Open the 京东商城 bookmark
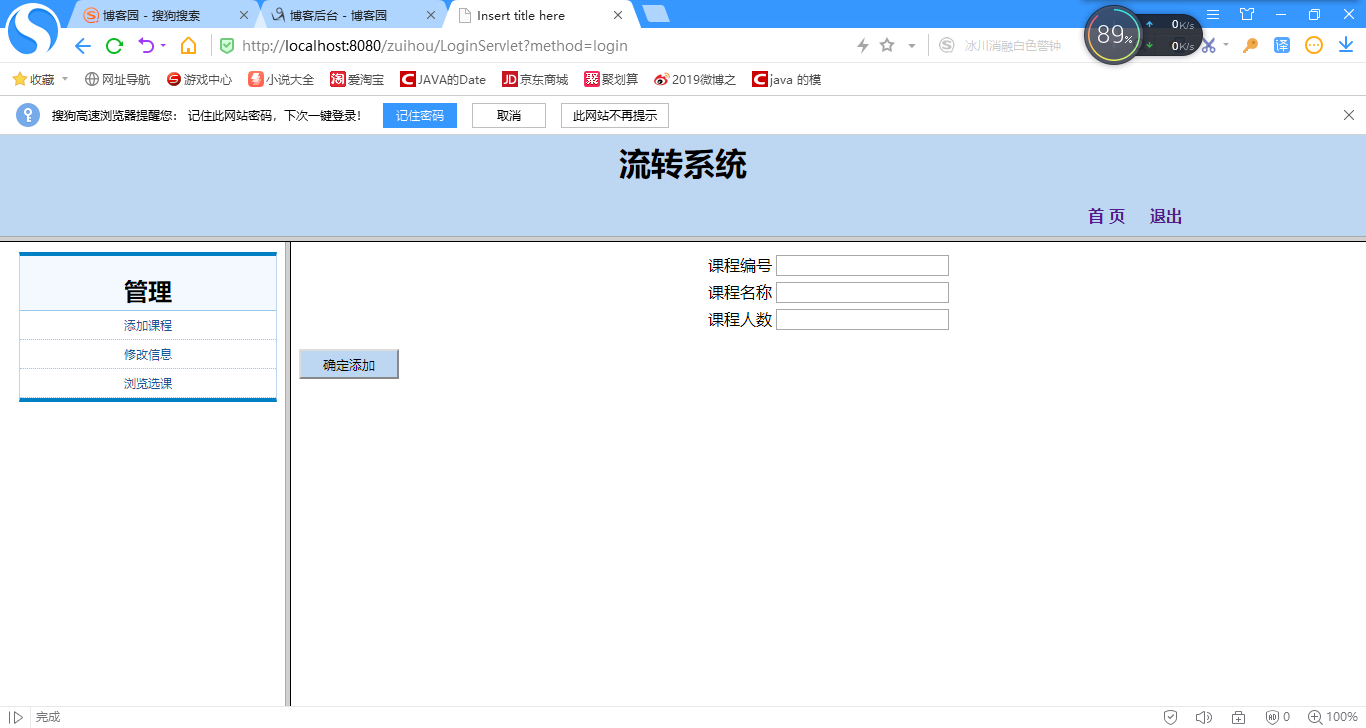Viewport: 1366px width, 728px height. 535,79
